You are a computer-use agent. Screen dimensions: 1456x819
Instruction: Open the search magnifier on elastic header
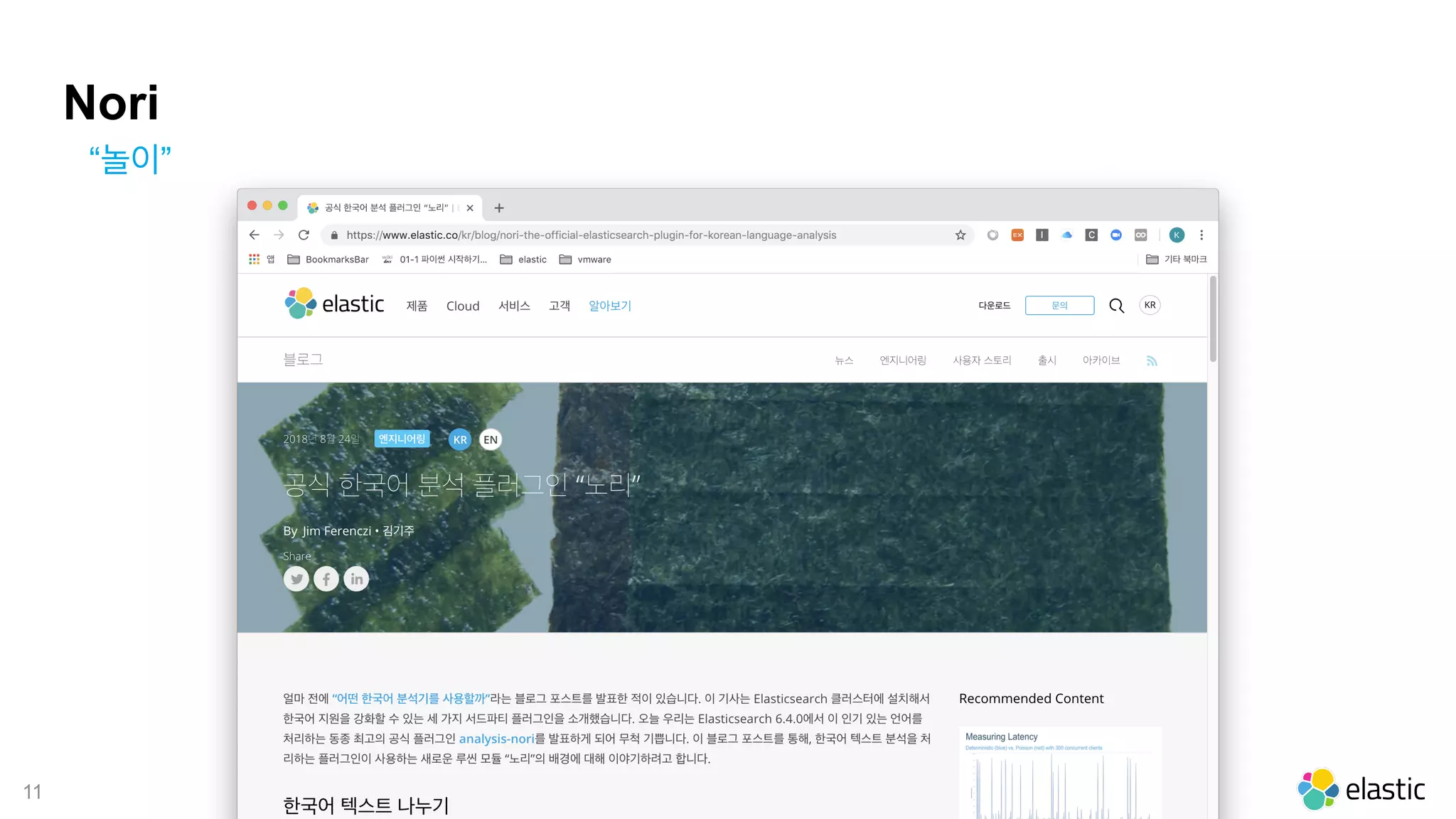[x=1116, y=306]
